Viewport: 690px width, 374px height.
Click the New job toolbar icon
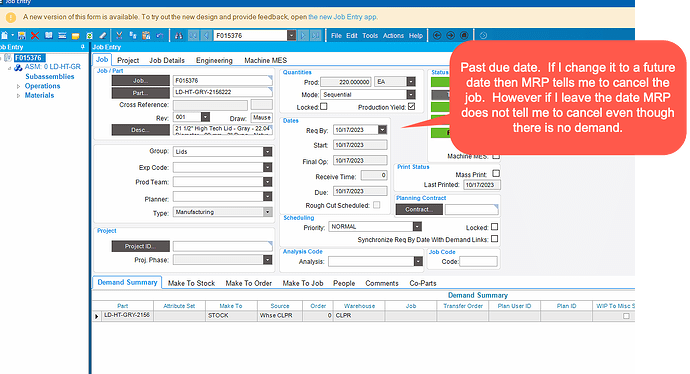(4, 36)
